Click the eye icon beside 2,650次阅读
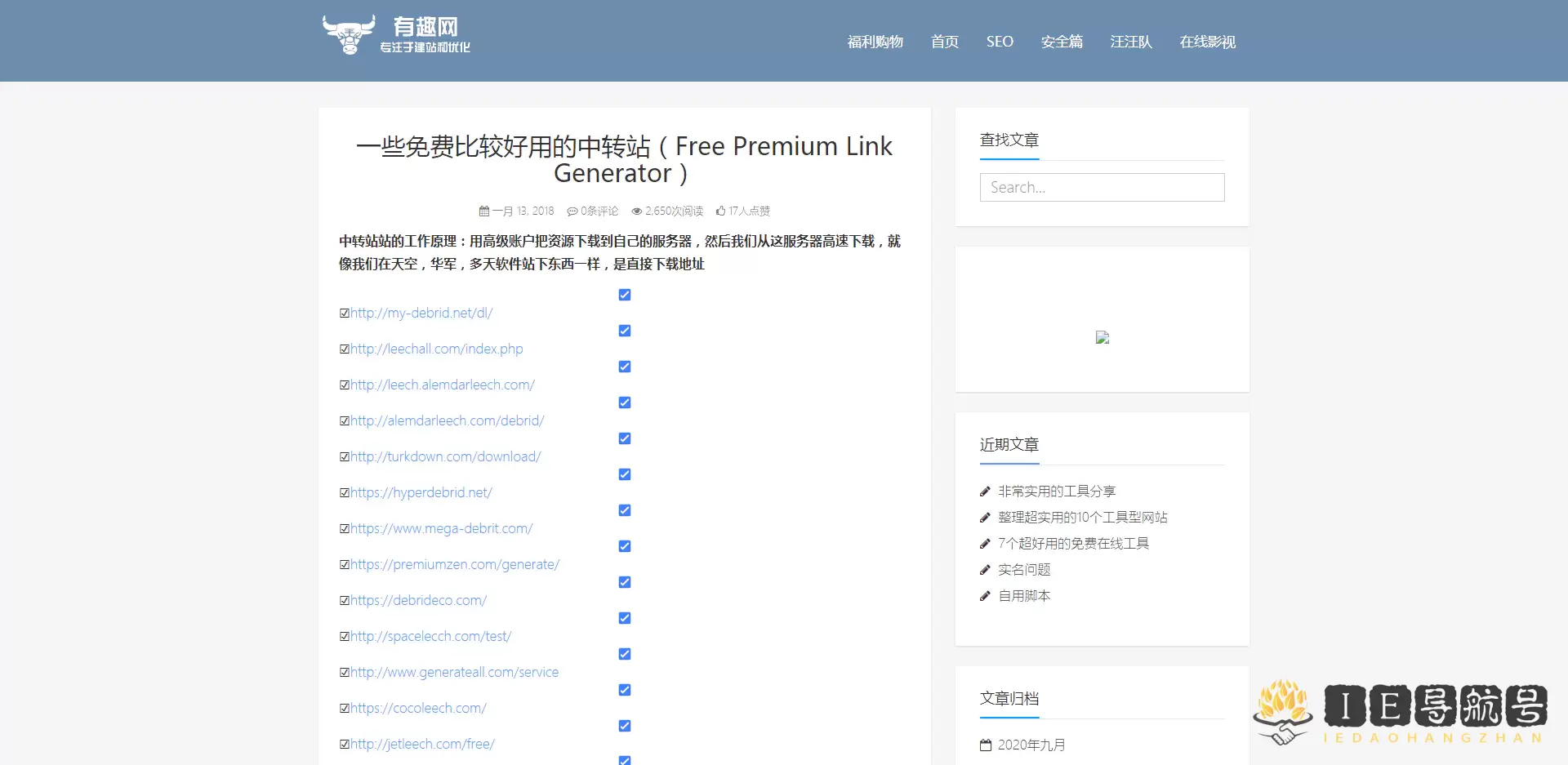The image size is (1568, 765). pos(637,211)
